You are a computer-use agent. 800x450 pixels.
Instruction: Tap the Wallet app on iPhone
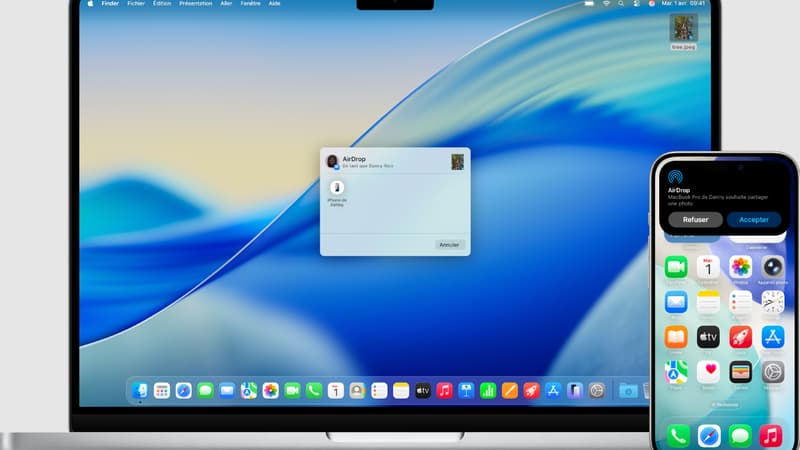tap(740, 372)
